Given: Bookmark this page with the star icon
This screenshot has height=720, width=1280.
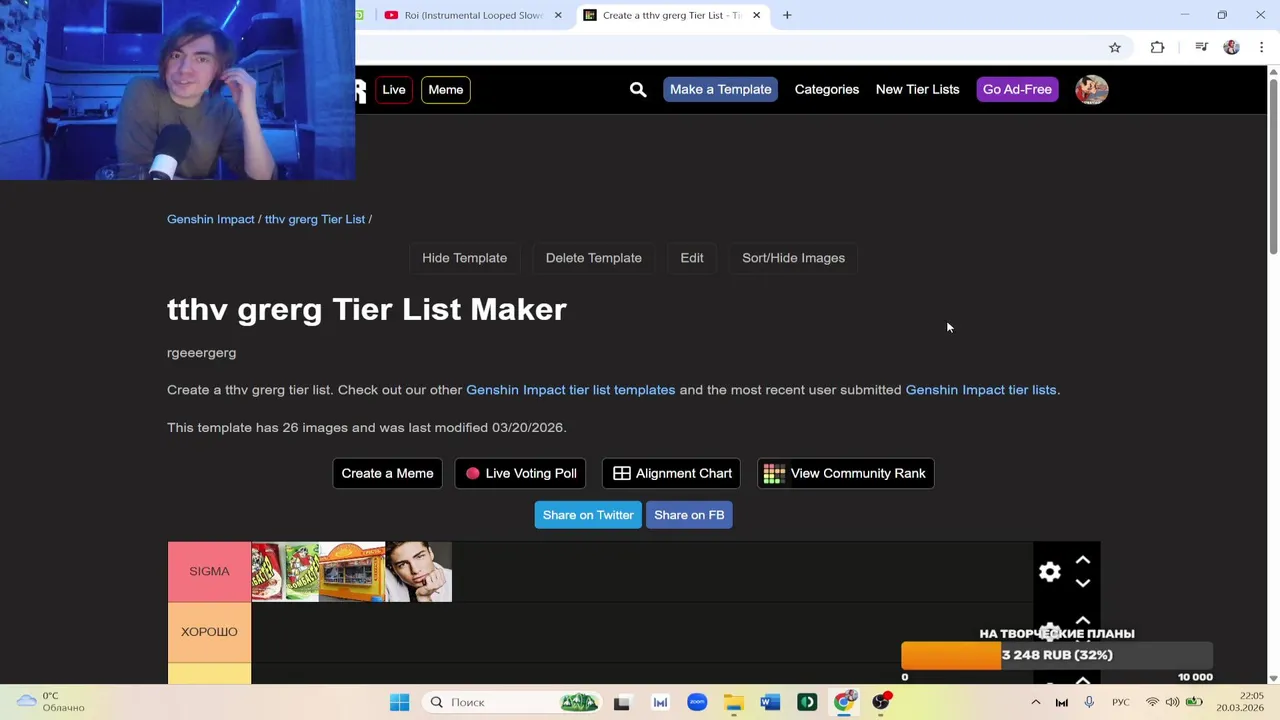Looking at the screenshot, I should coord(1115,47).
